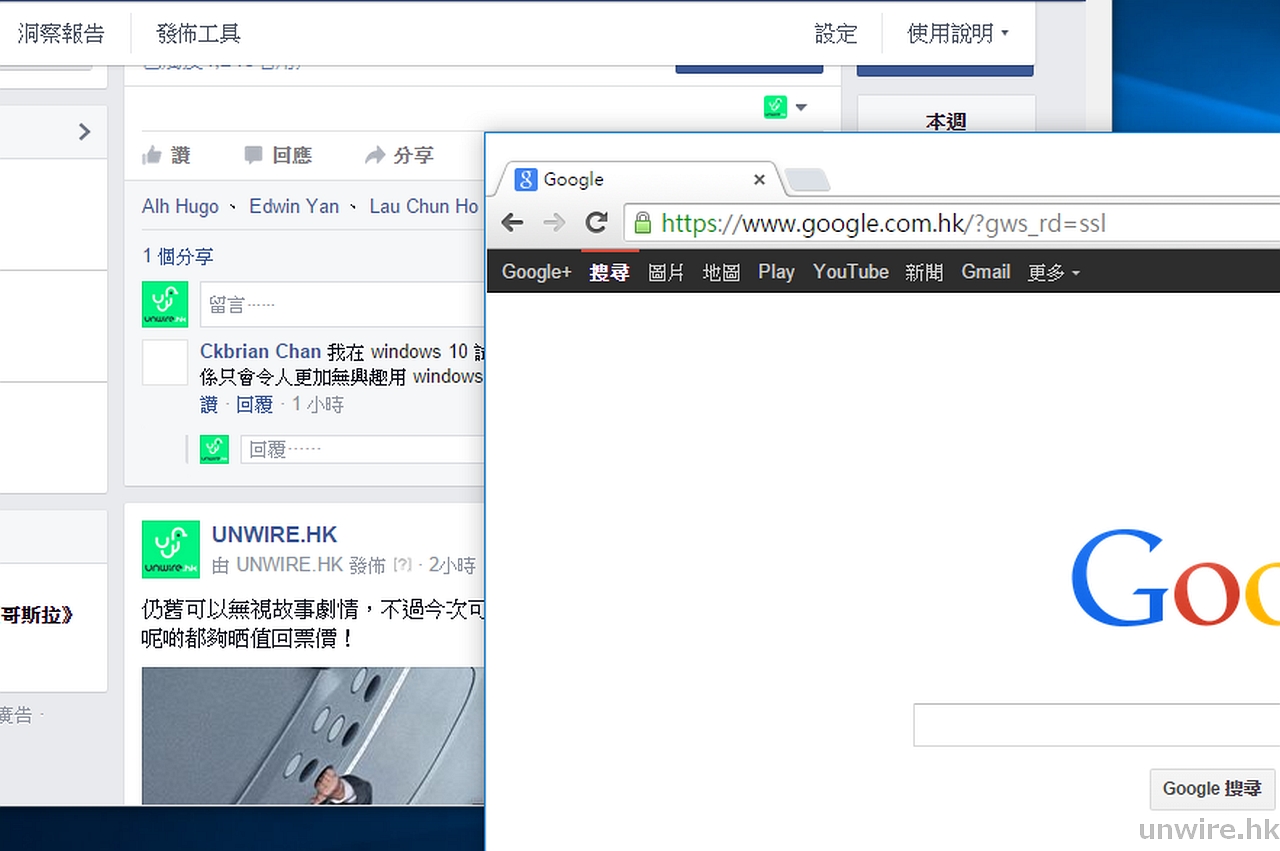Open a new Chrome tab
The height and width of the screenshot is (851, 1280).
pos(807,180)
